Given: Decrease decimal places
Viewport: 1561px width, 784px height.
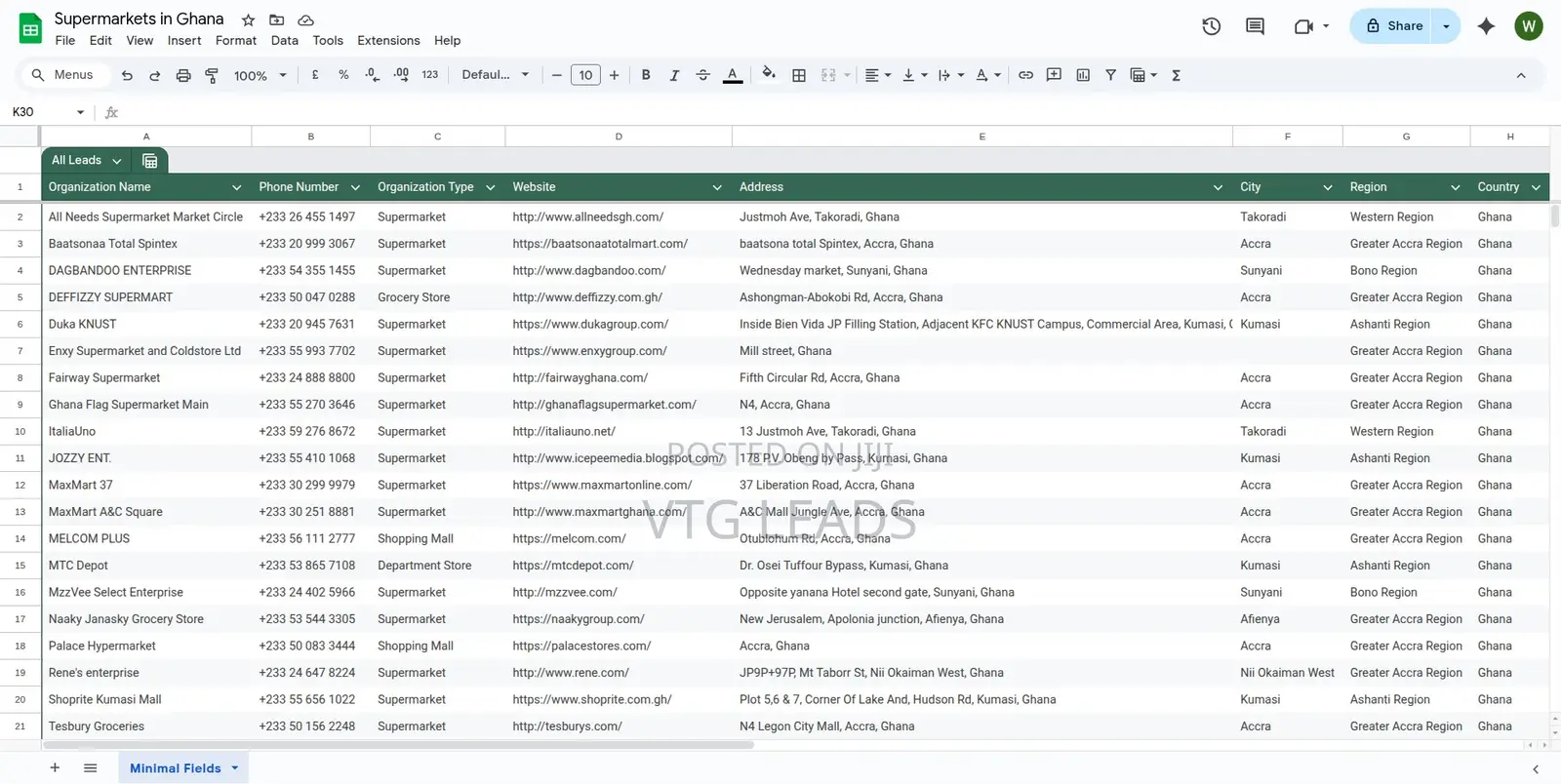Looking at the screenshot, I should [372, 75].
